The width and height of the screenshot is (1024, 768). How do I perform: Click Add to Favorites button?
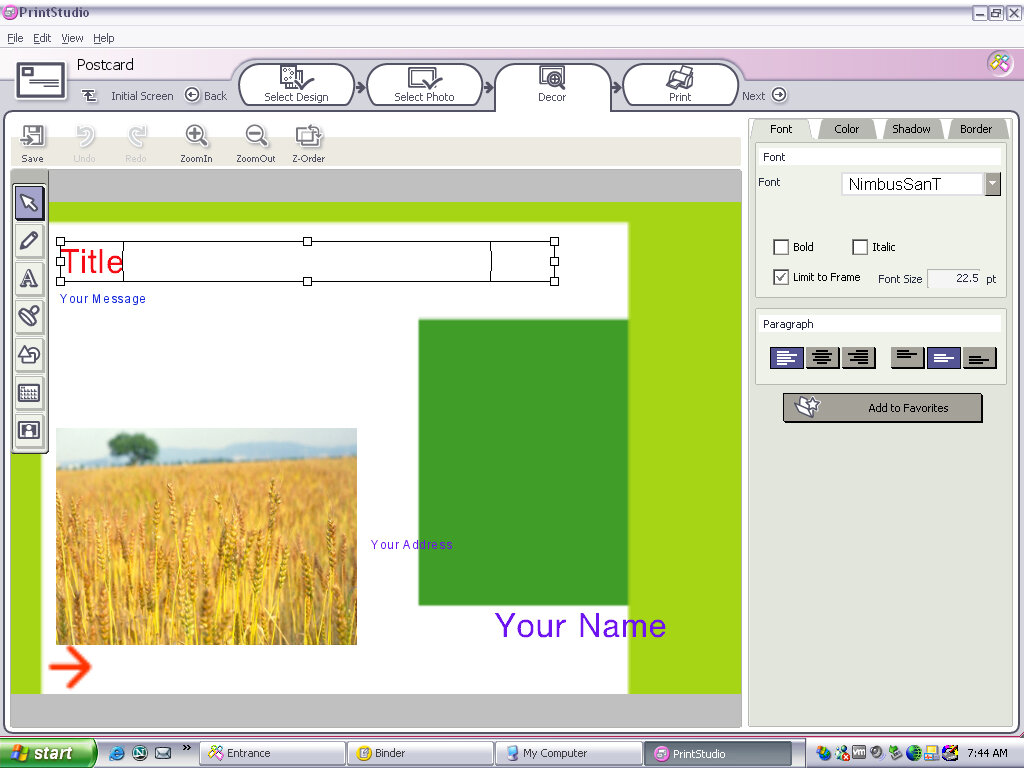[882, 408]
